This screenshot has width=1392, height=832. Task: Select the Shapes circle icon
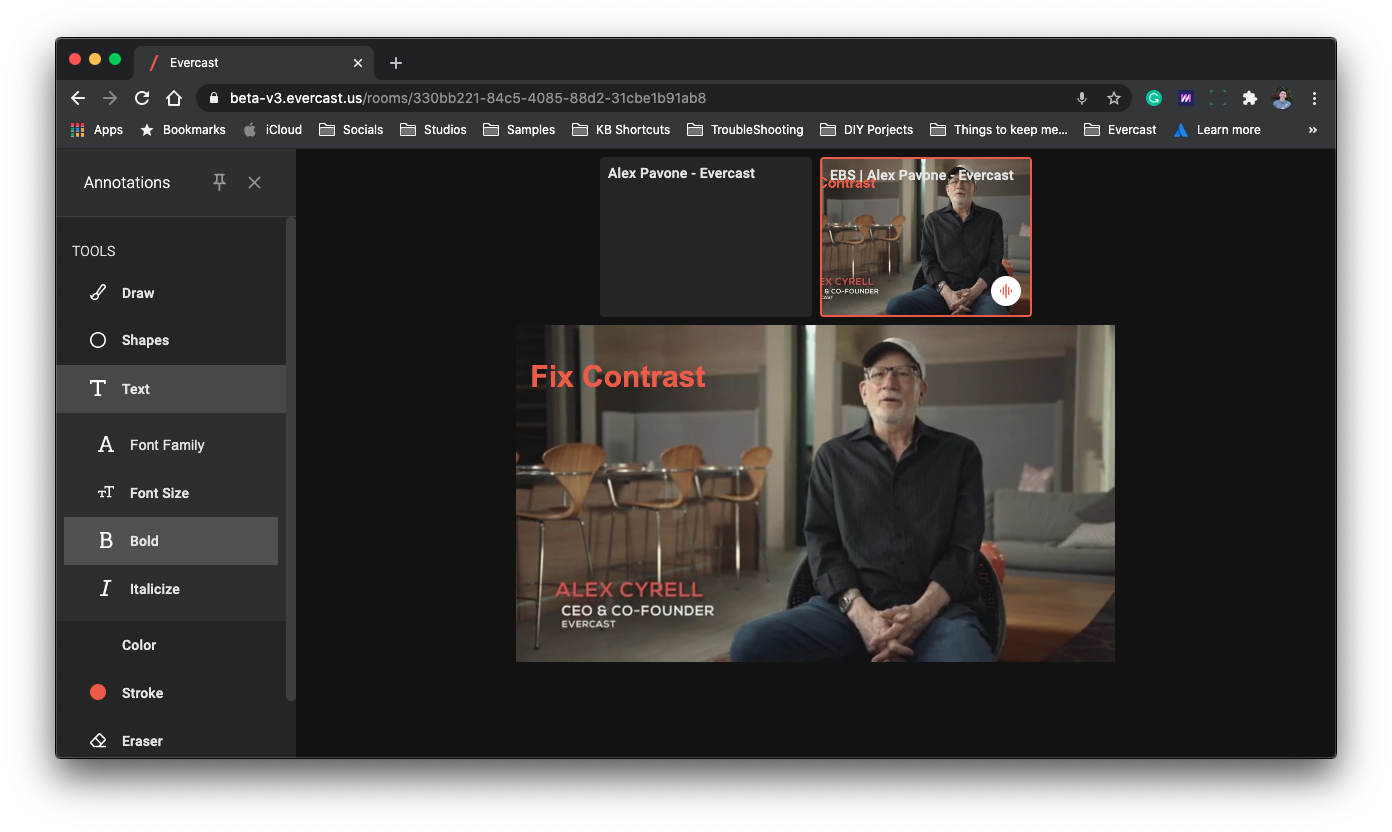[98, 340]
